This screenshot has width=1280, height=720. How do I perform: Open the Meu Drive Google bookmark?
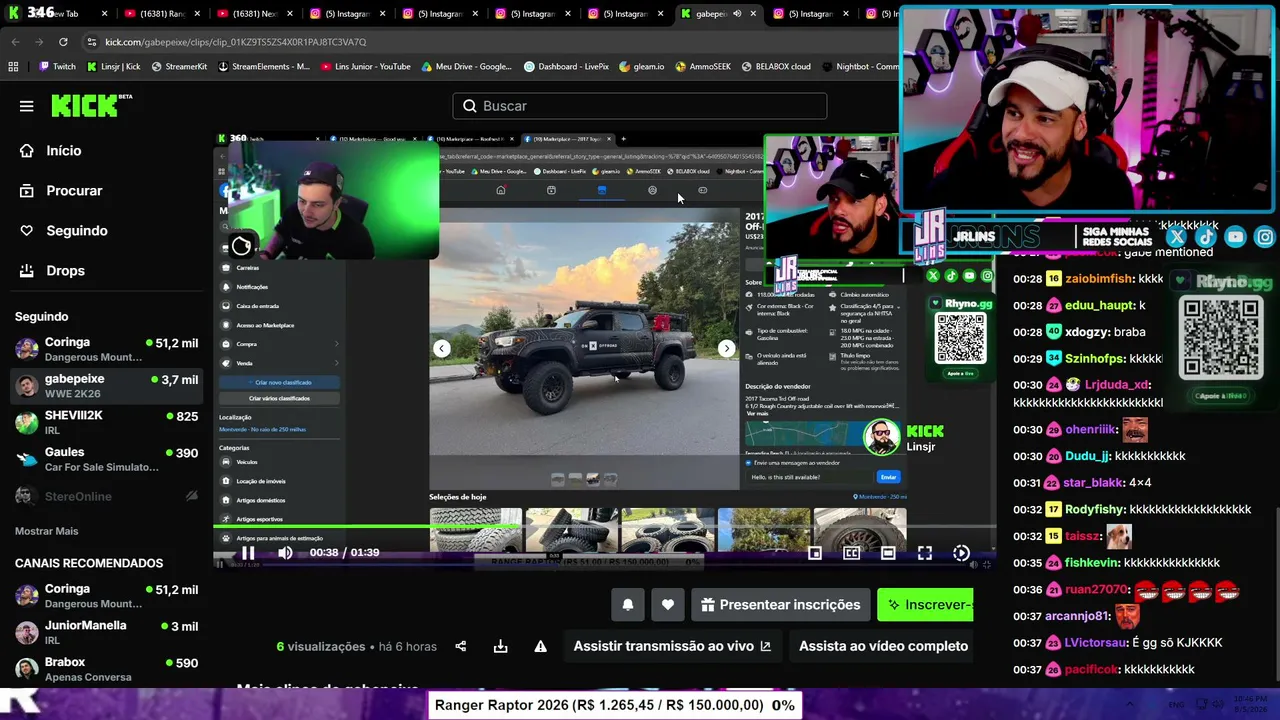(x=467, y=67)
